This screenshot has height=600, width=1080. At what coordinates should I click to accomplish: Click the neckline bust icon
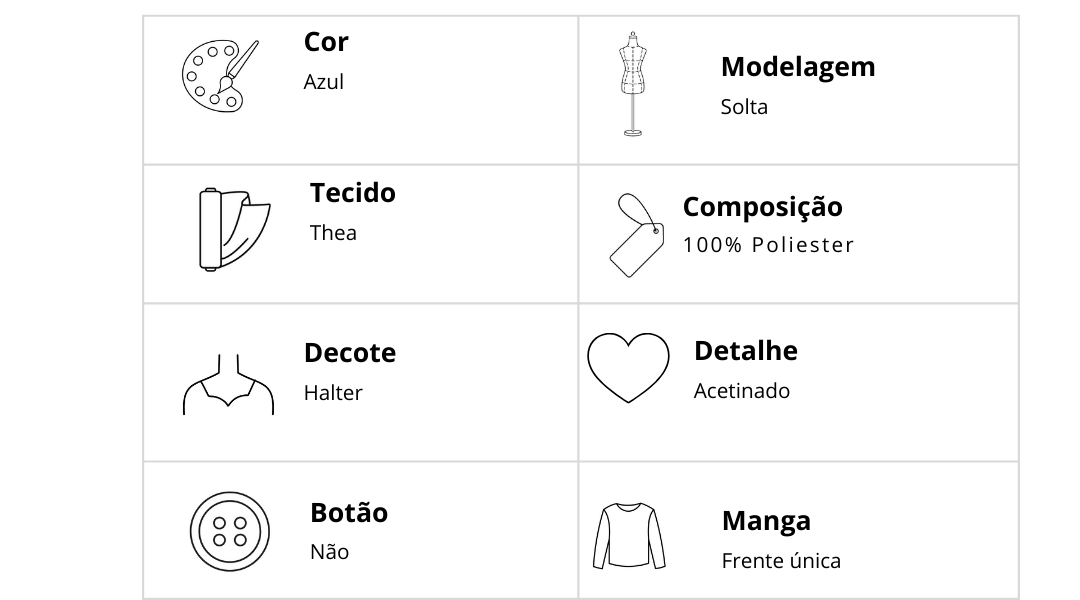pyautogui.click(x=228, y=384)
